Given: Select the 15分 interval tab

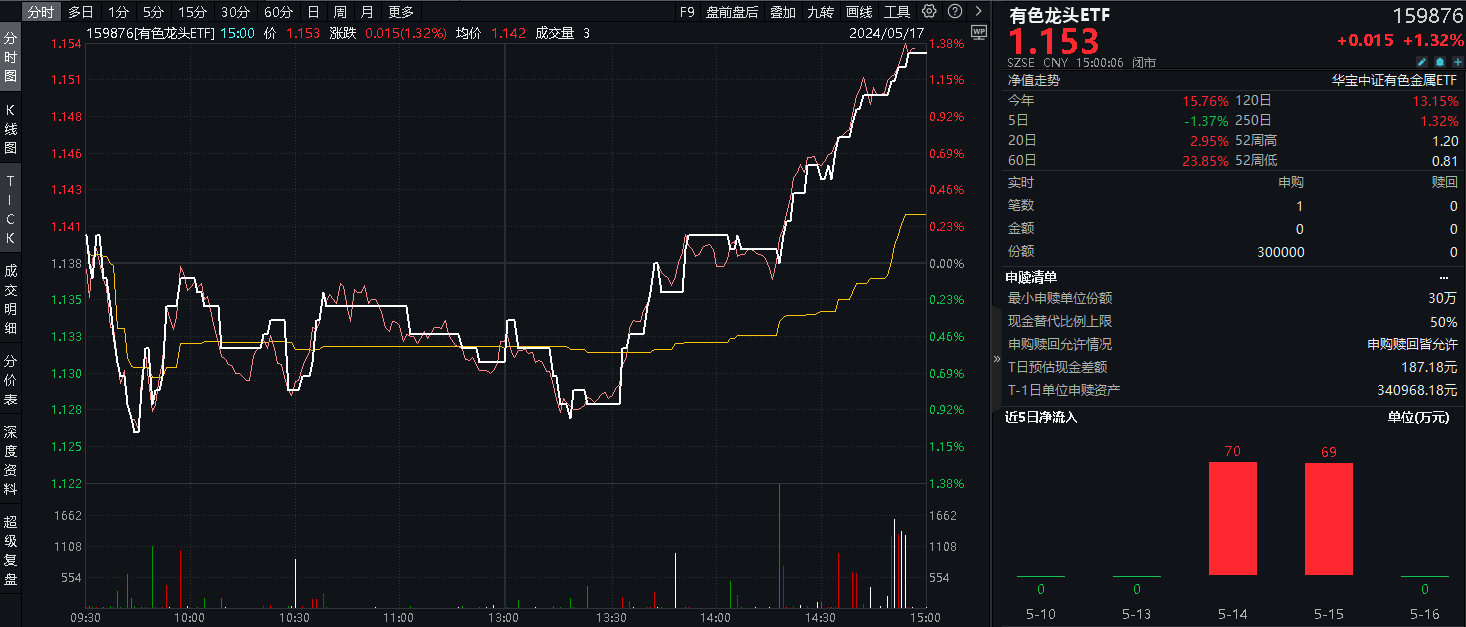Looking at the screenshot, I should (191, 12).
